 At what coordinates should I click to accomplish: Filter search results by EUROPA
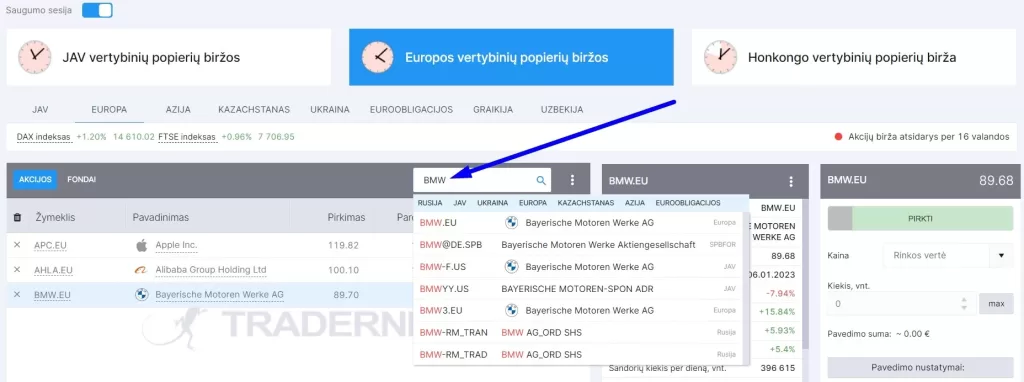pyautogui.click(x=533, y=203)
